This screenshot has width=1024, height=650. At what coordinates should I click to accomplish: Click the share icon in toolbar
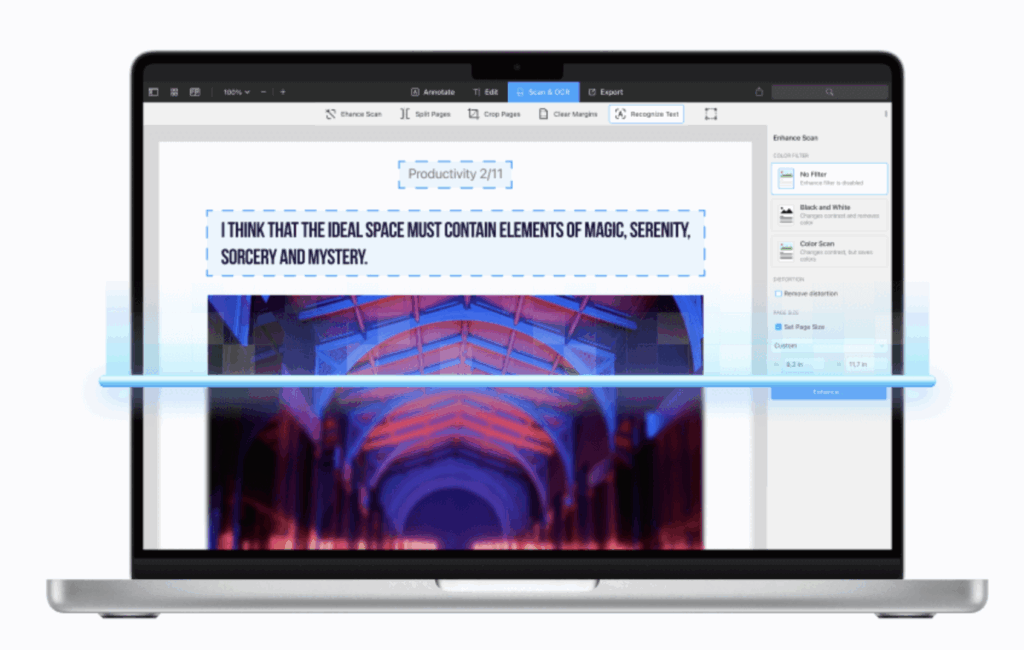[x=759, y=92]
